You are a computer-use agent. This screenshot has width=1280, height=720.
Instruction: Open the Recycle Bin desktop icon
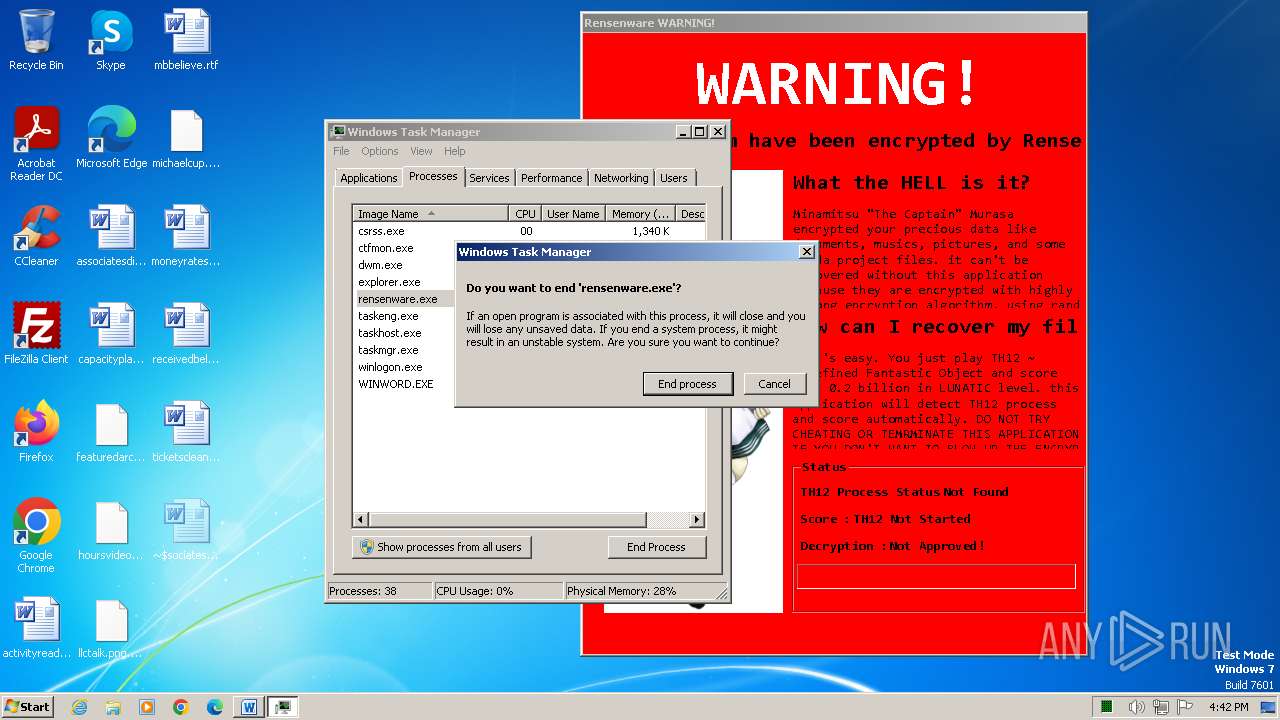[x=36, y=40]
